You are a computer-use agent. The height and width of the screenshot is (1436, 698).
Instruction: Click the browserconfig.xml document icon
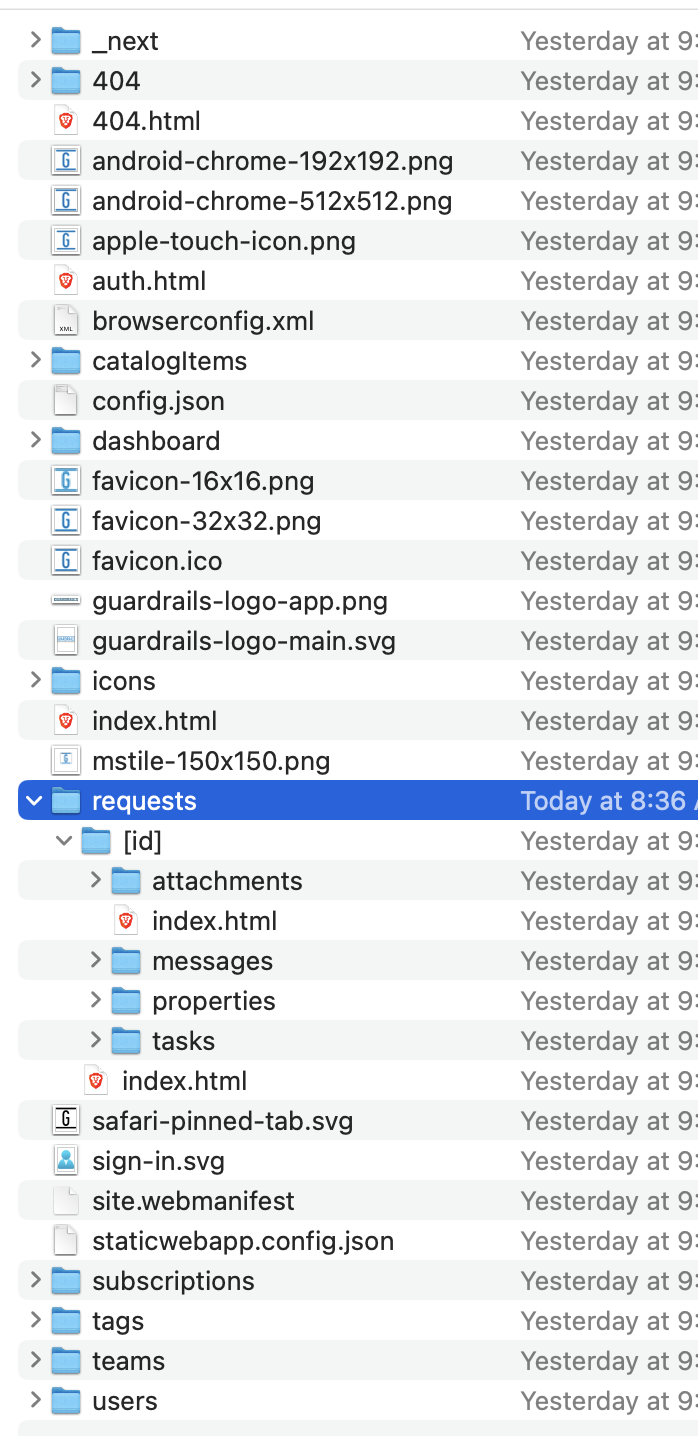coord(66,321)
